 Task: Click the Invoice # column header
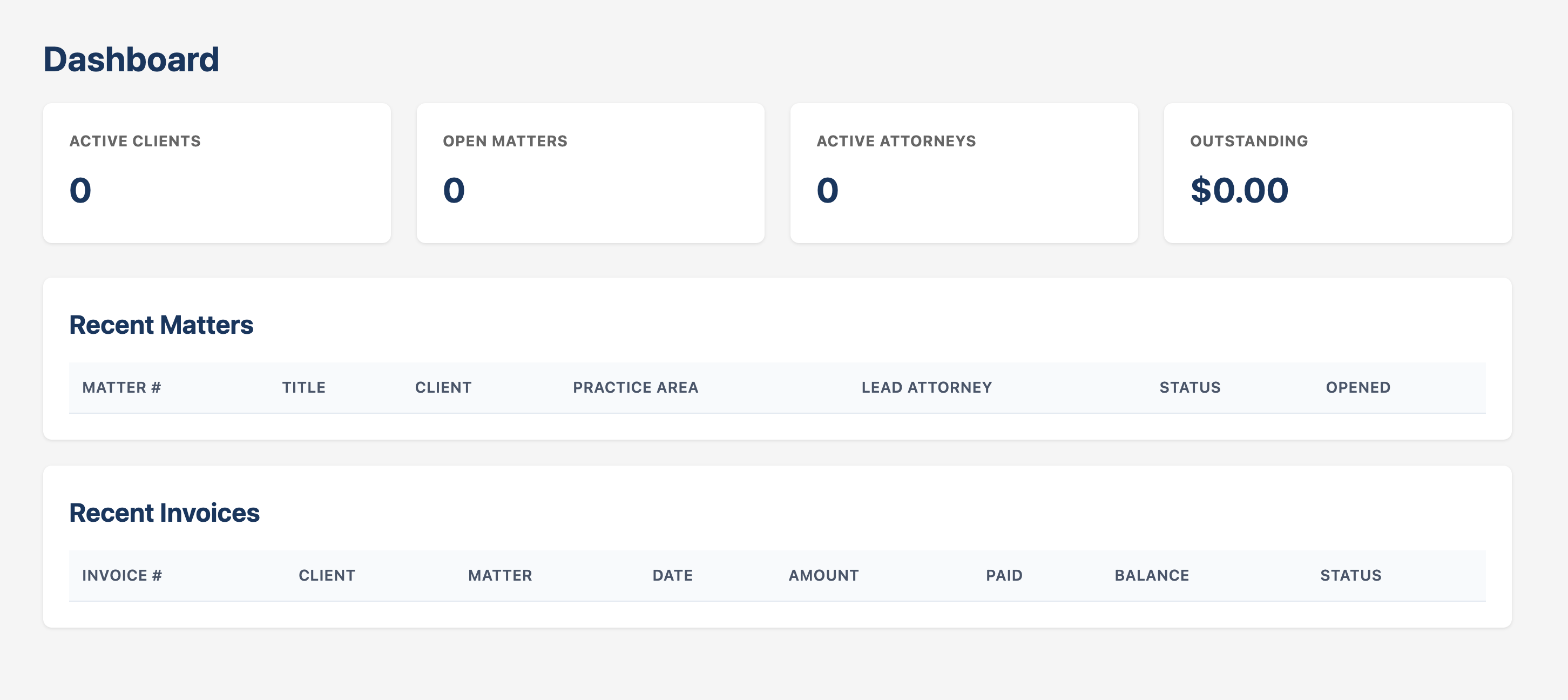(x=123, y=576)
